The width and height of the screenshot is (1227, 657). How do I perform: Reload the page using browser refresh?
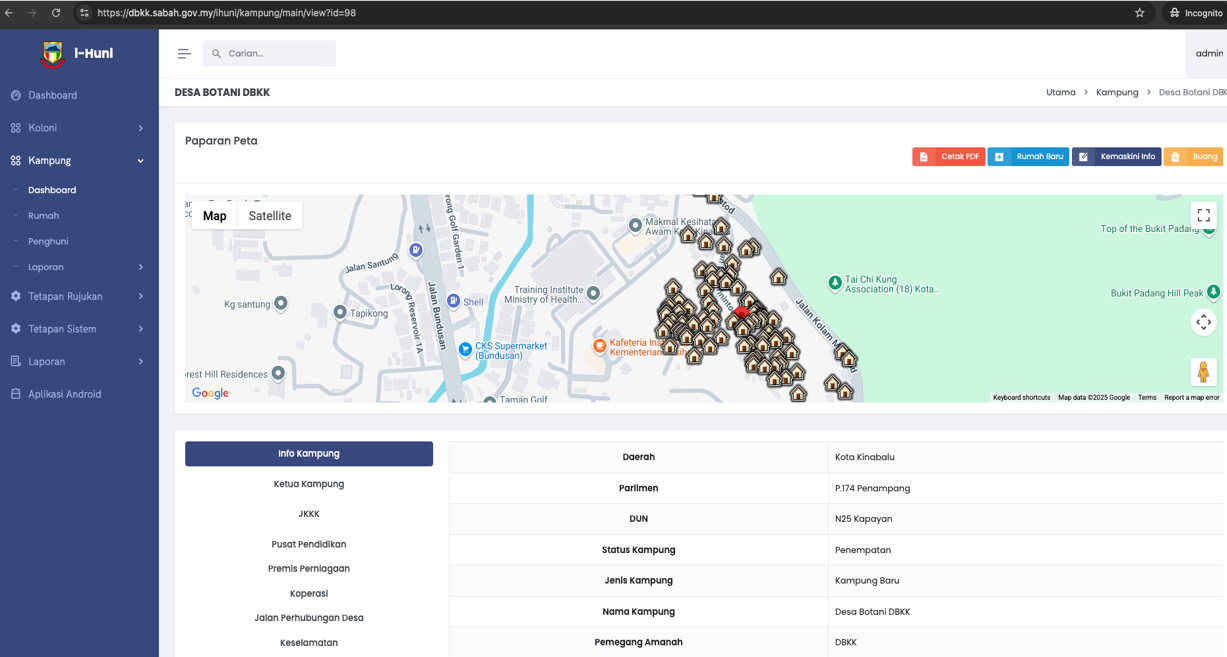(56, 13)
